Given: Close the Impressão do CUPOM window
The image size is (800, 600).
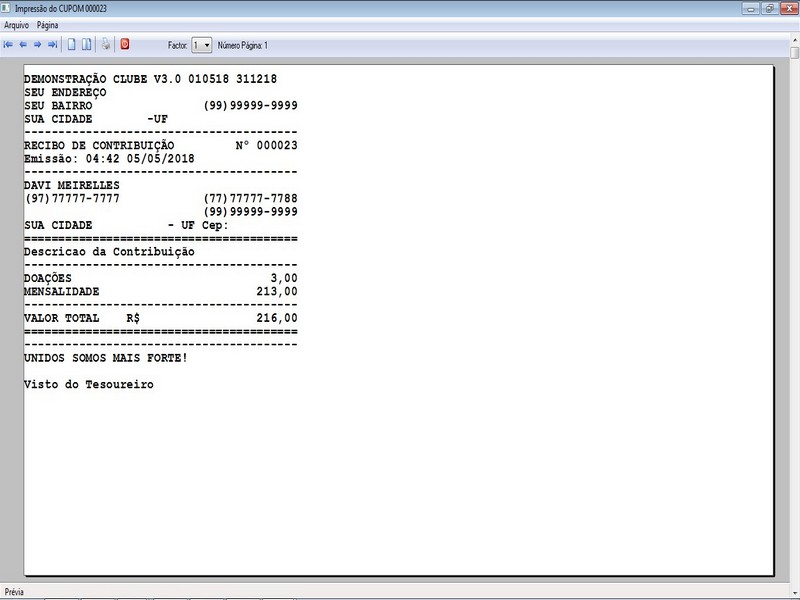Looking at the screenshot, I should click(789, 8).
